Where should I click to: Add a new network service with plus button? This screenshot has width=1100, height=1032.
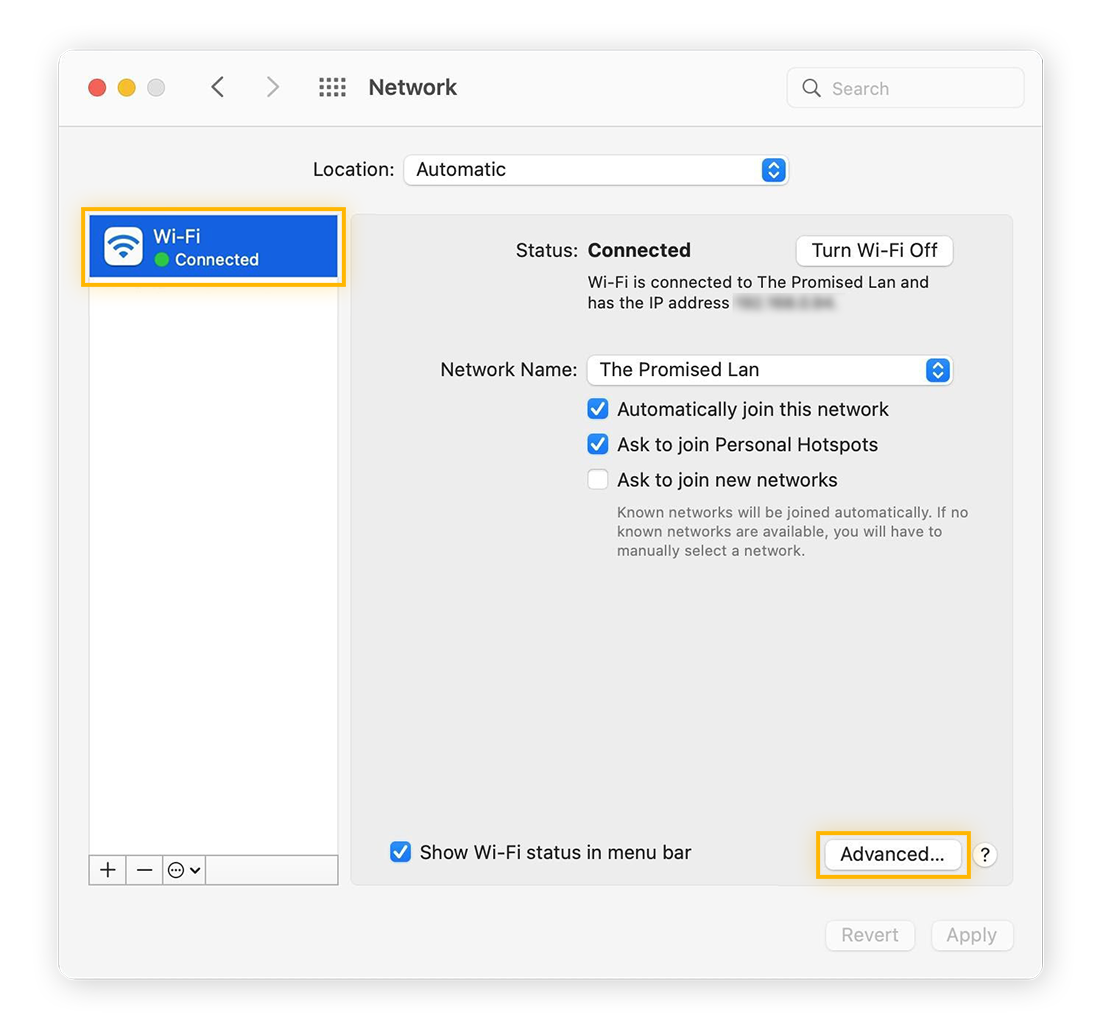[106, 869]
